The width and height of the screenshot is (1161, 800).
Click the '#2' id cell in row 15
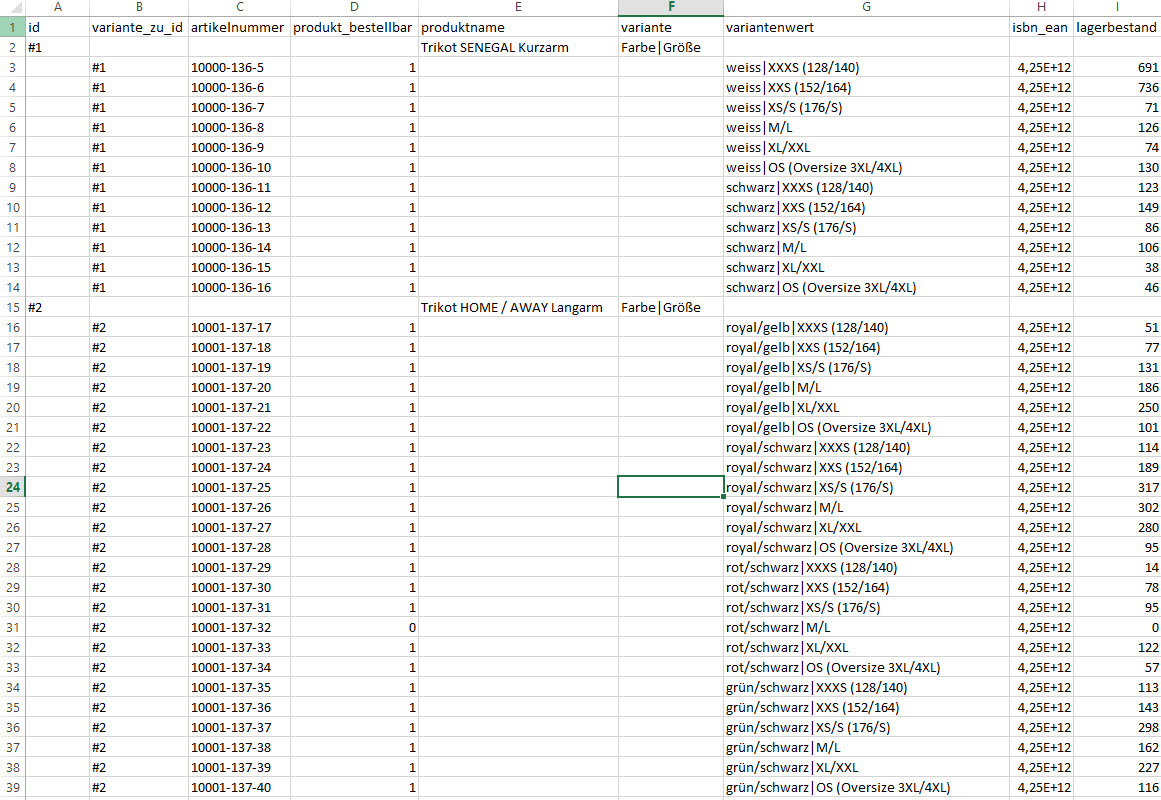pos(58,307)
